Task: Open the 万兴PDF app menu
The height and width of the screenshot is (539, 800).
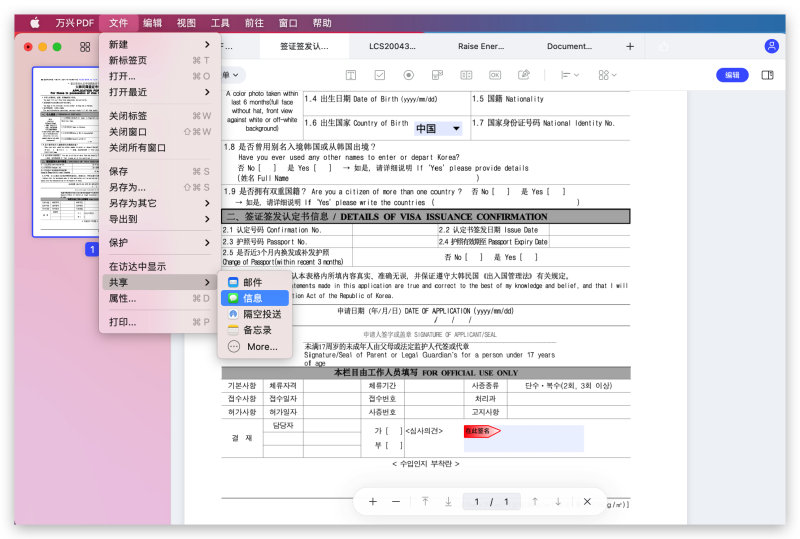Action: pyautogui.click(x=74, y=23)
